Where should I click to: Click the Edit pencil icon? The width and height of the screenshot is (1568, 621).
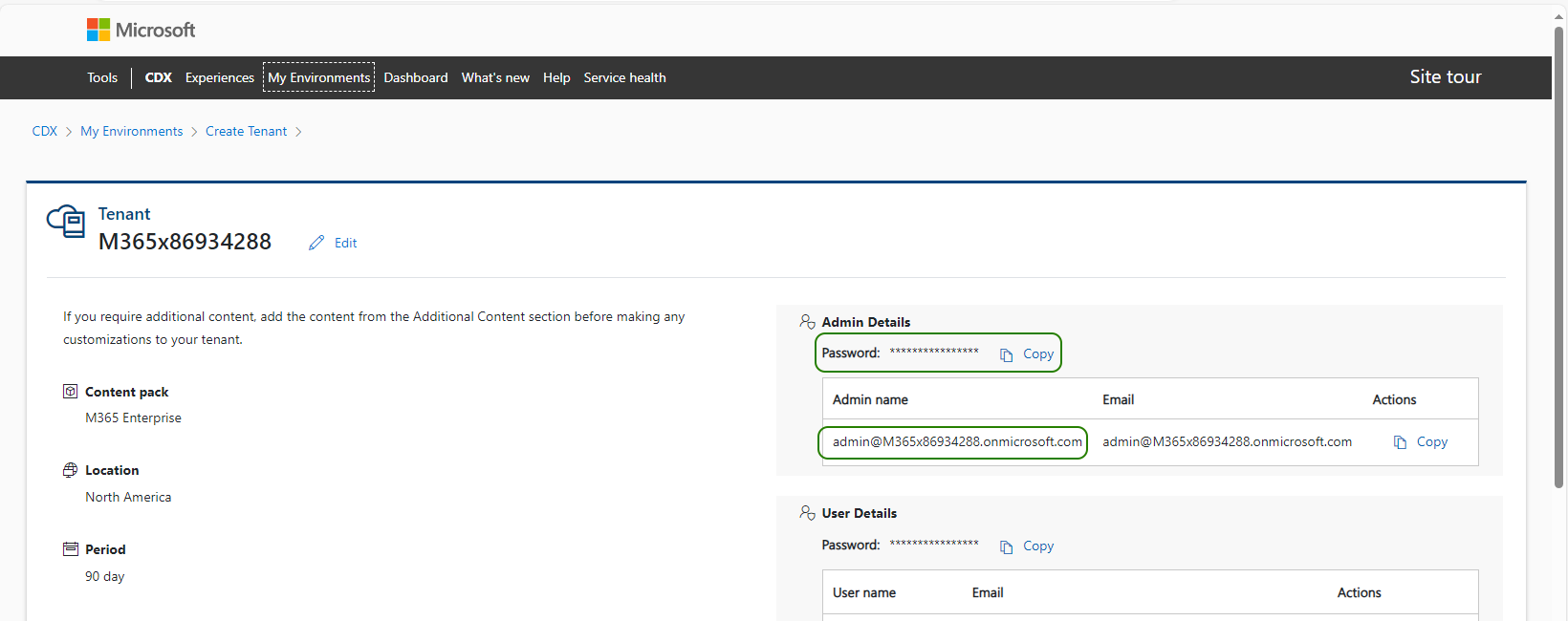[x=316, y=243]
